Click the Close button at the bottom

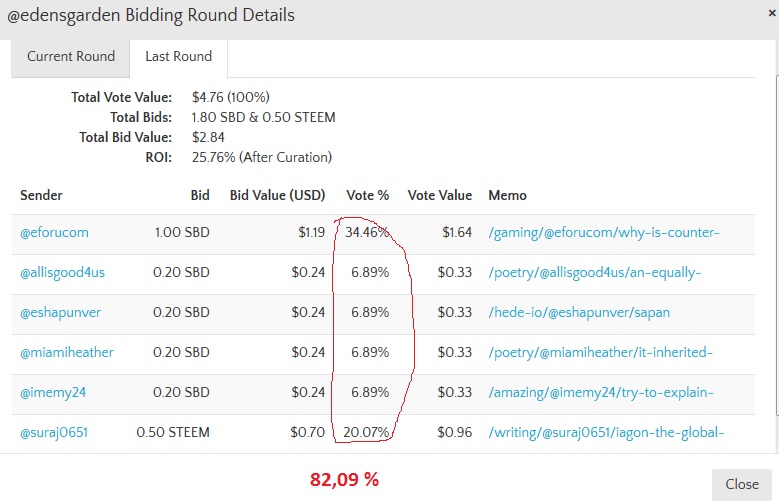[742, 484]
